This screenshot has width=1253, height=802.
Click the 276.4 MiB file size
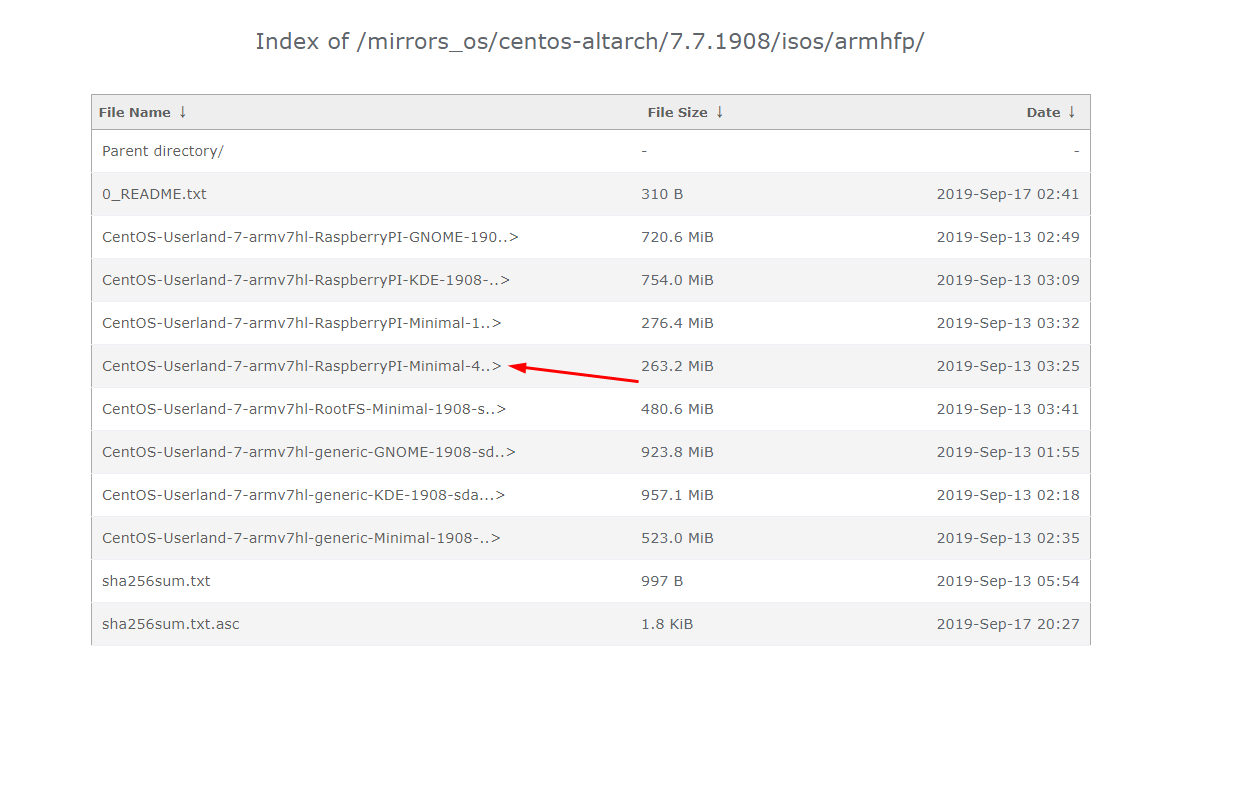pos(677,323)
